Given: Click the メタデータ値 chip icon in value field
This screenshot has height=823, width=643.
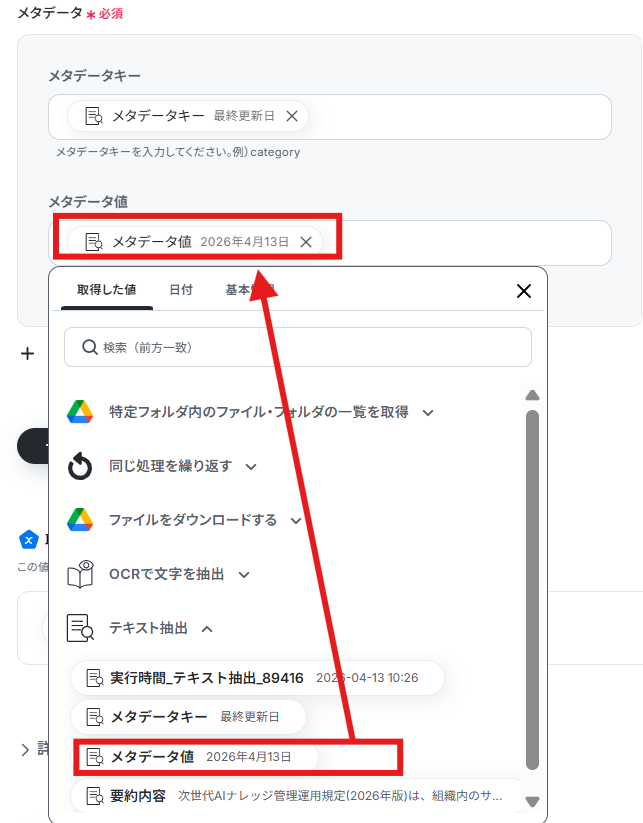Looking at the screenshot, I should point(94,242).
